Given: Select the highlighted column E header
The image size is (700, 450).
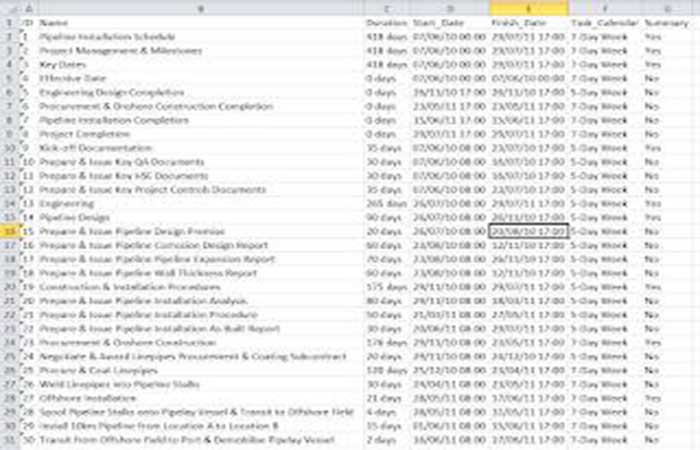Looking at the screenshot, I should click(529, 8).
